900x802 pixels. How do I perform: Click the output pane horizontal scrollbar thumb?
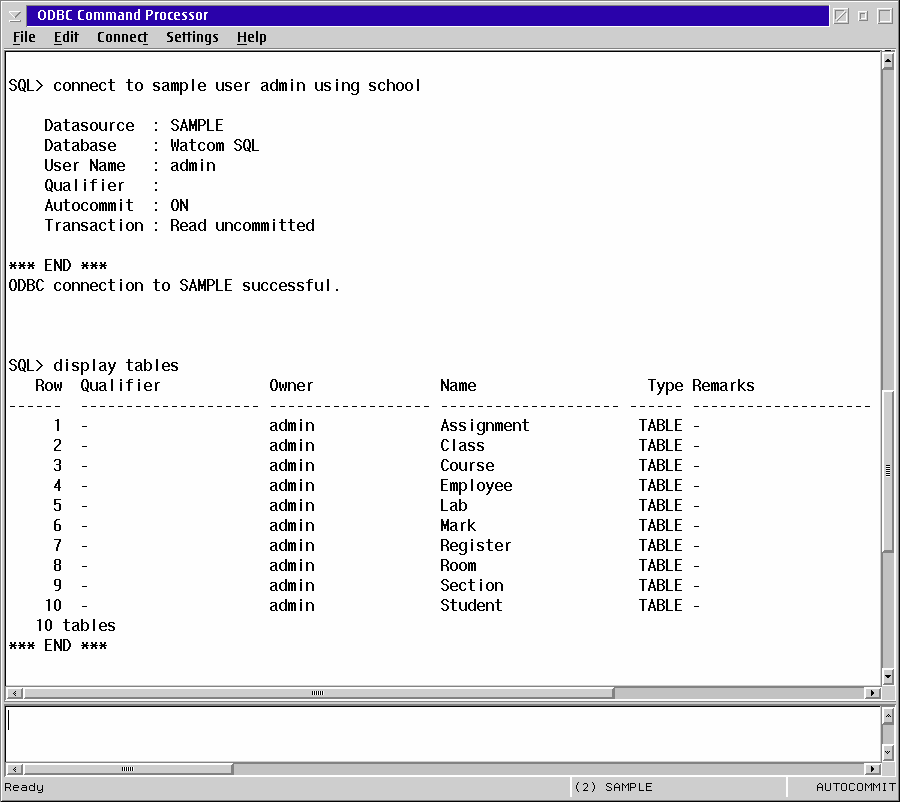pos(319,693)
